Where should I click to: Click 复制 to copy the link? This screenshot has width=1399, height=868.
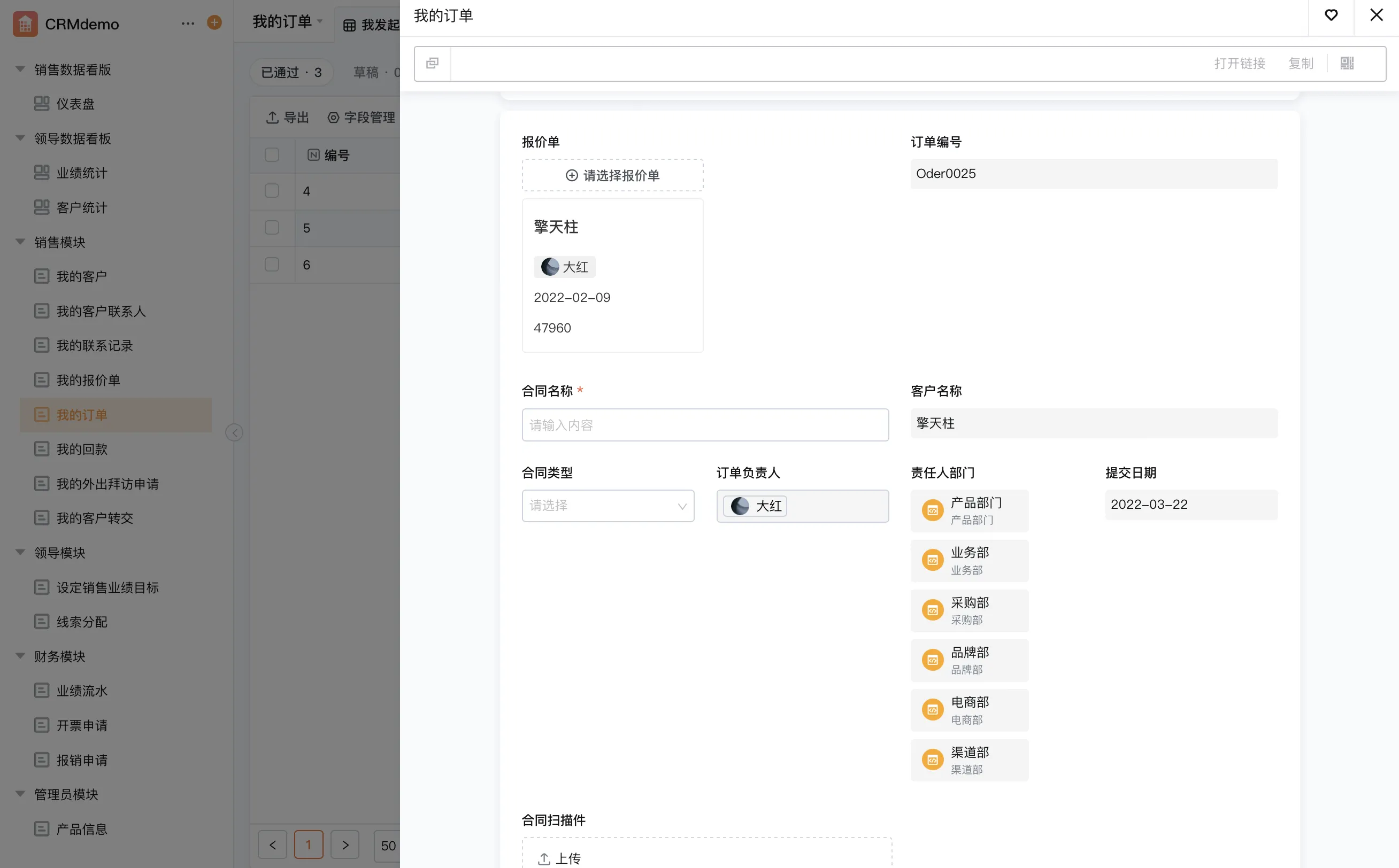coord(1300,63)
